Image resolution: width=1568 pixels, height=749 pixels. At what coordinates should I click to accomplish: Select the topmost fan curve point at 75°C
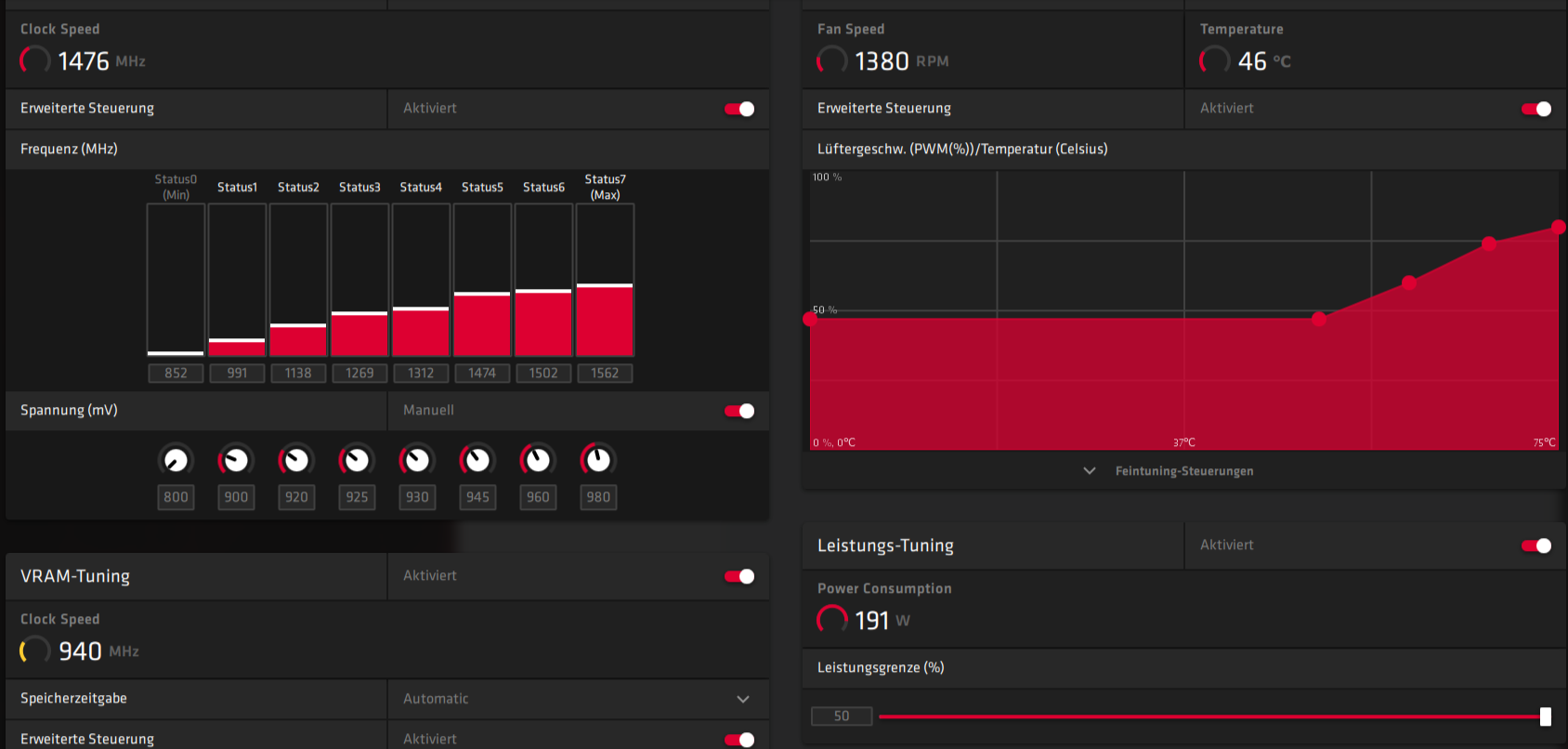[x=1559, y=227]
